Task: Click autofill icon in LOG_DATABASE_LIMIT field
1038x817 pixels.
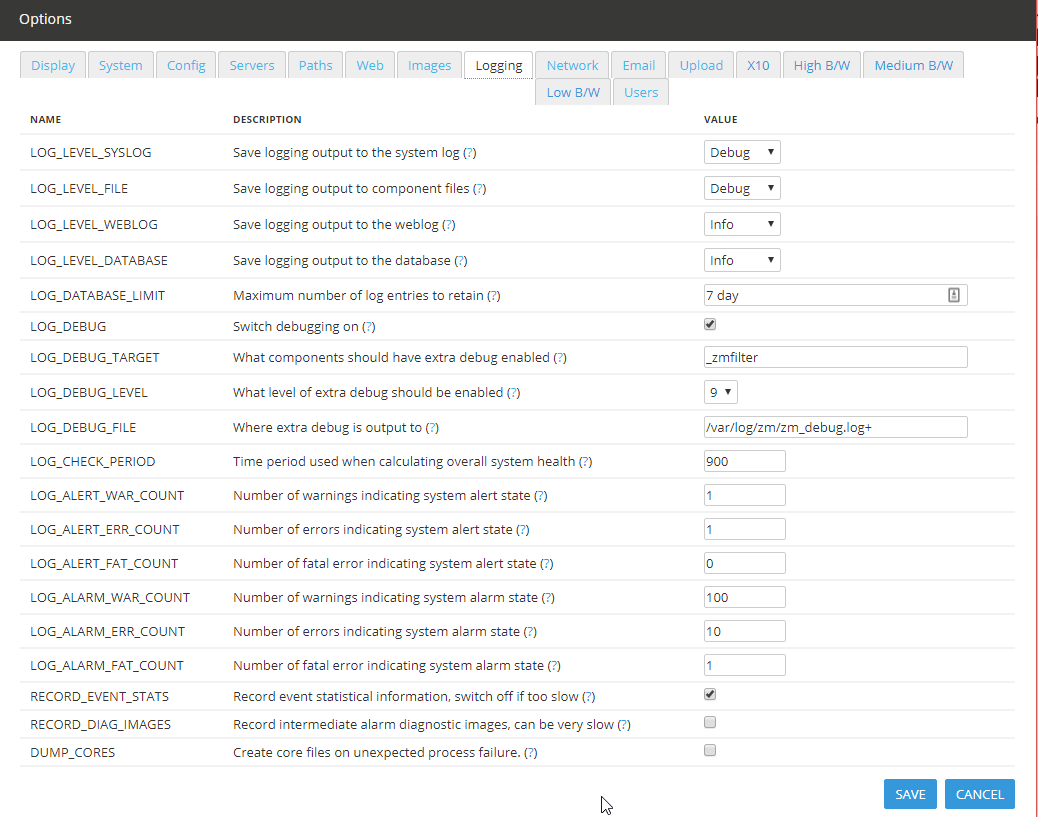Action: pyautogui.click(x=953, y=295)
